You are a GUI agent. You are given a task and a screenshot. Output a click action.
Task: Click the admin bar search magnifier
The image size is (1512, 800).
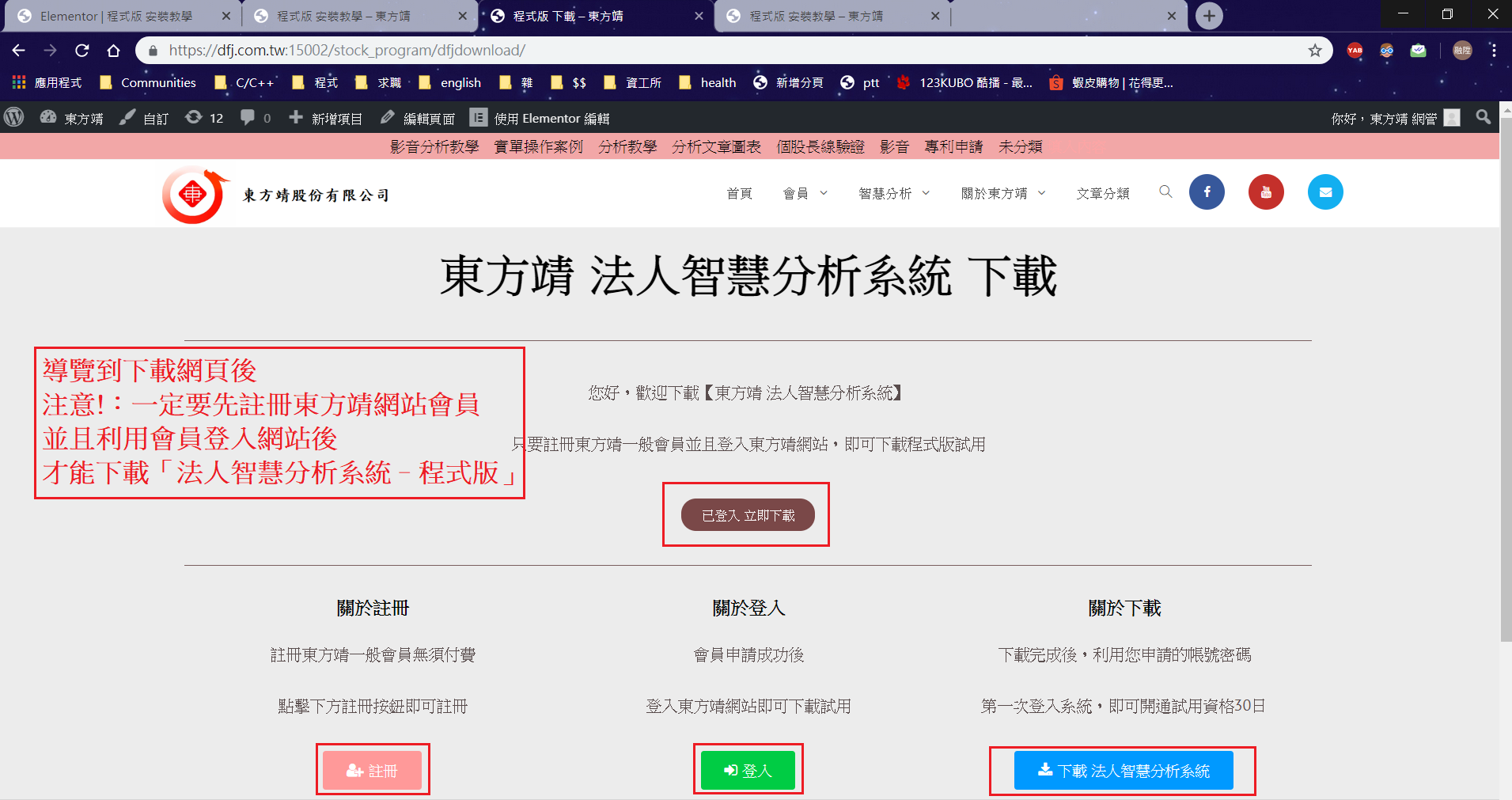1484,117
